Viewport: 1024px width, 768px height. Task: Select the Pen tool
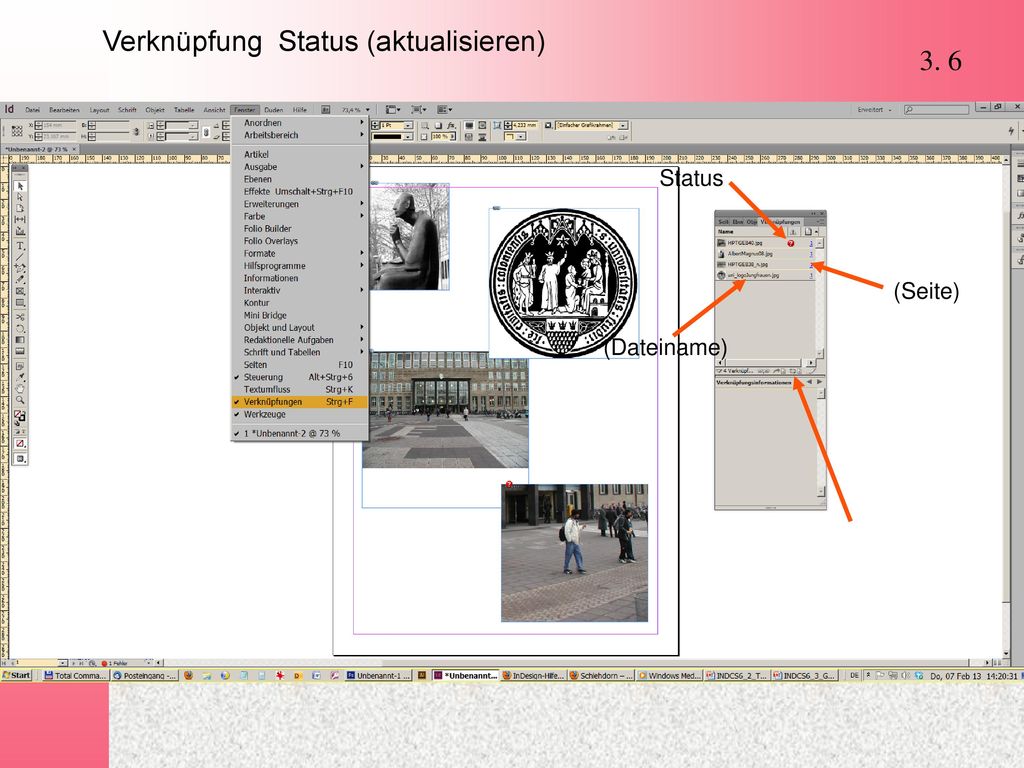click(20, 268)
